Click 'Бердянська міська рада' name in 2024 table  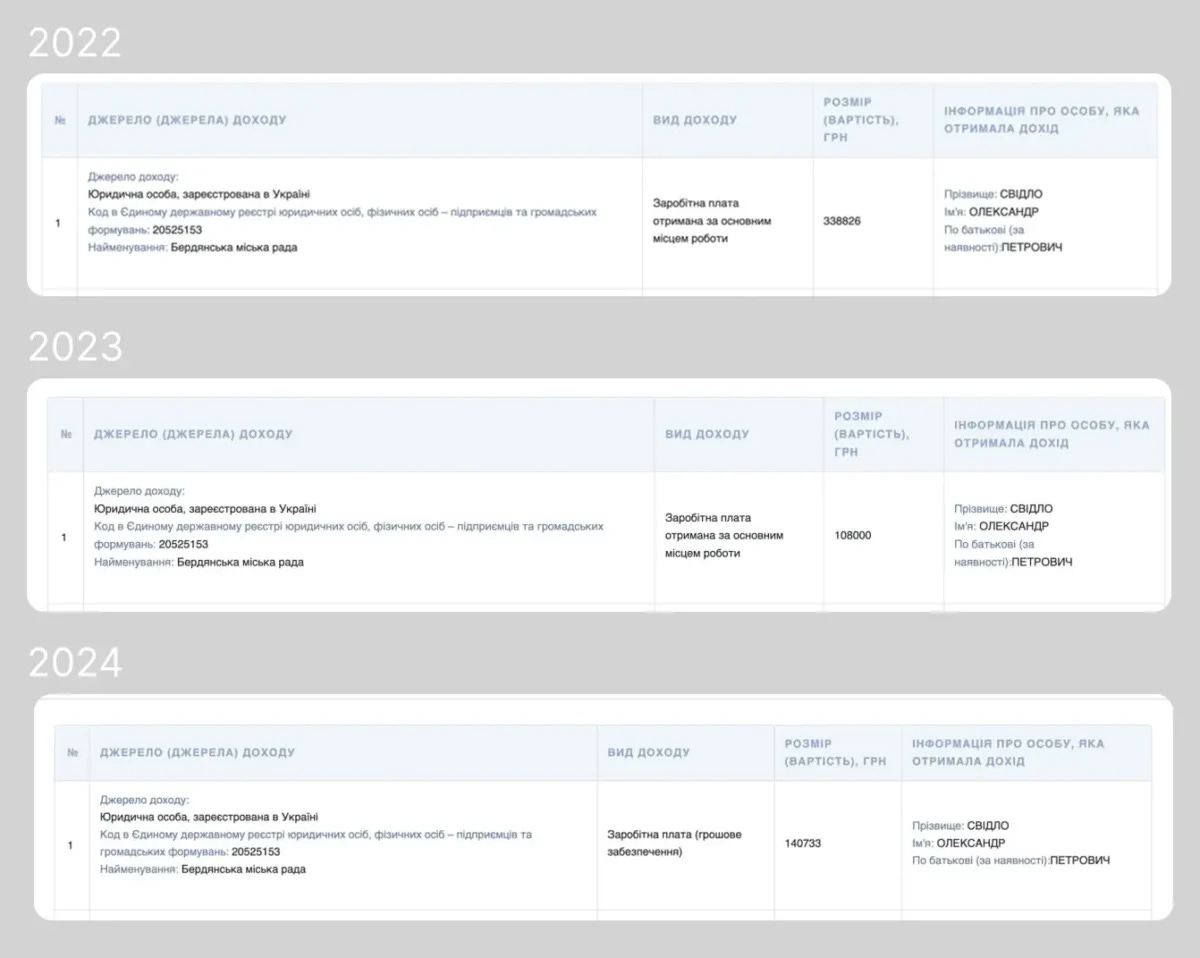[244, 870]
